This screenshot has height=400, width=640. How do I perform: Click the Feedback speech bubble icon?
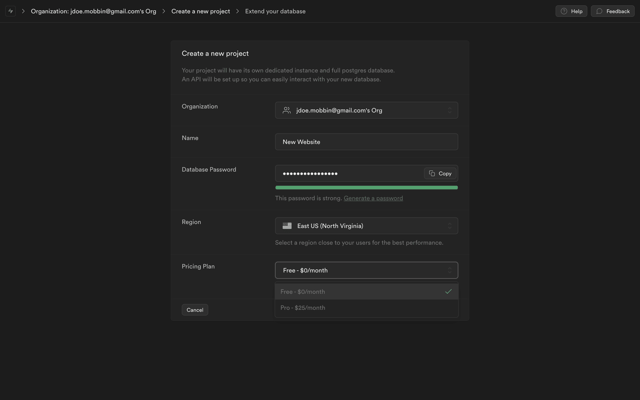coord(599,11)
